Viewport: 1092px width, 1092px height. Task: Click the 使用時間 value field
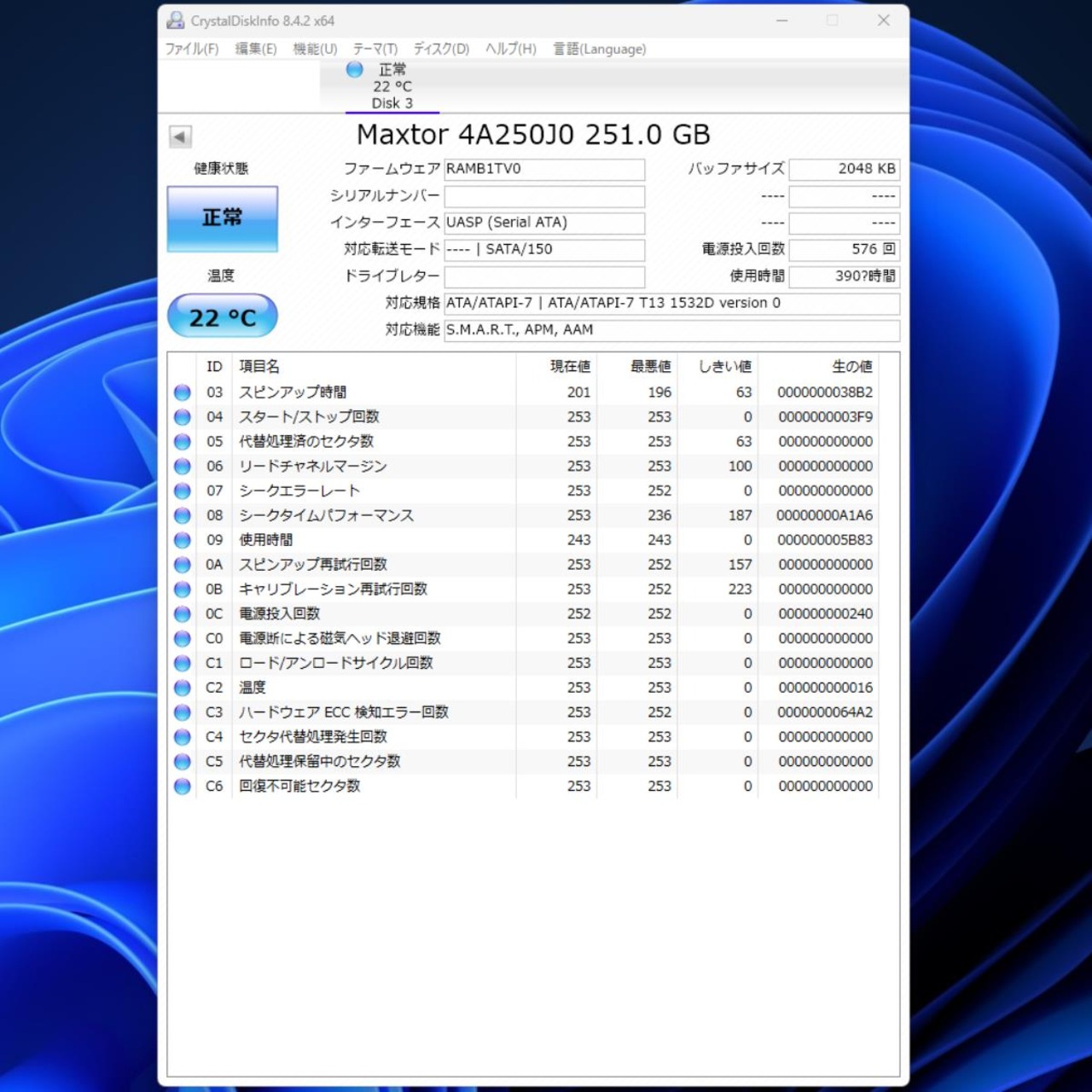[x=845, y=277]
